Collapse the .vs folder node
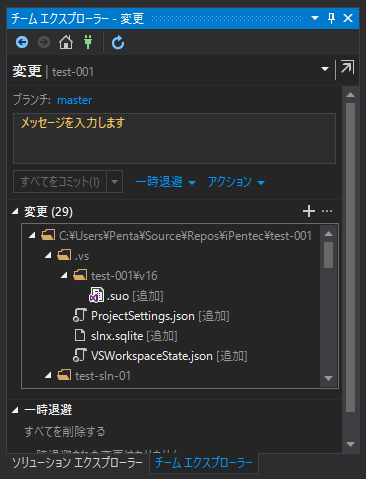Image resolution: width=366 pixels, height=479 pixels. coord(48,255)
